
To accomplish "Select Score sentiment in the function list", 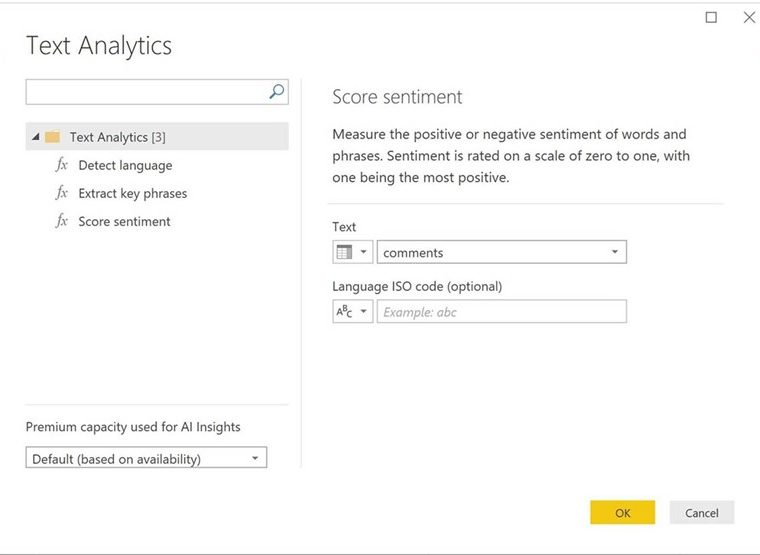I will pos(124,221).
